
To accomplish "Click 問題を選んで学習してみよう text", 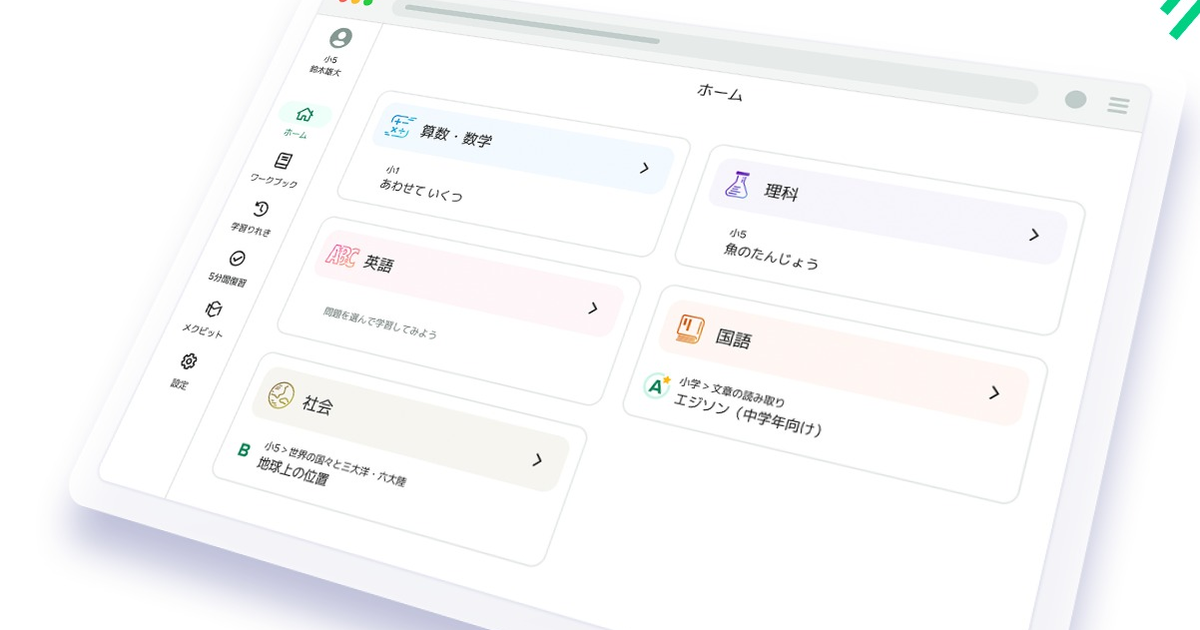I will 380,322.
